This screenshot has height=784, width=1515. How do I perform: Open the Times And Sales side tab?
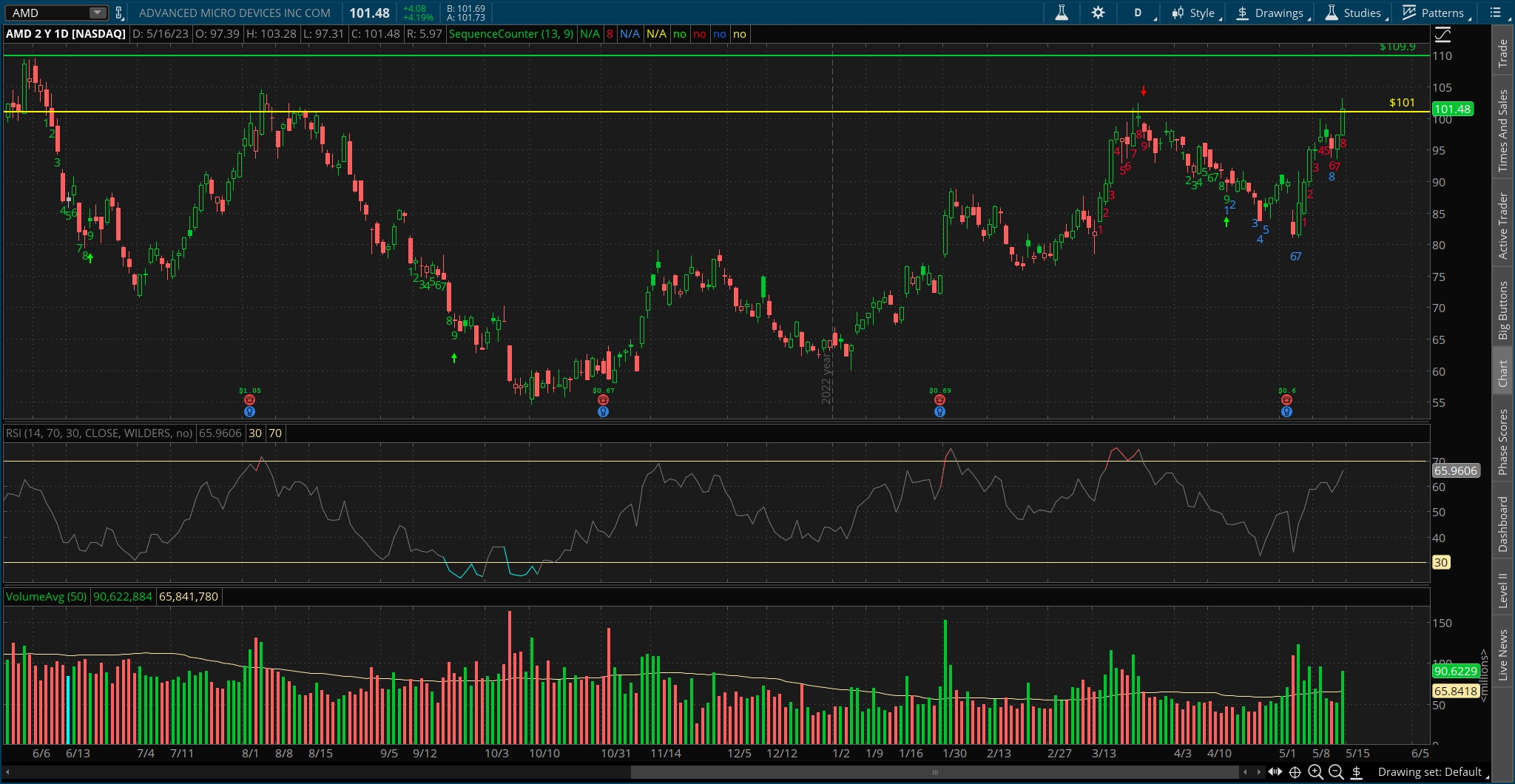(1502, 131)
